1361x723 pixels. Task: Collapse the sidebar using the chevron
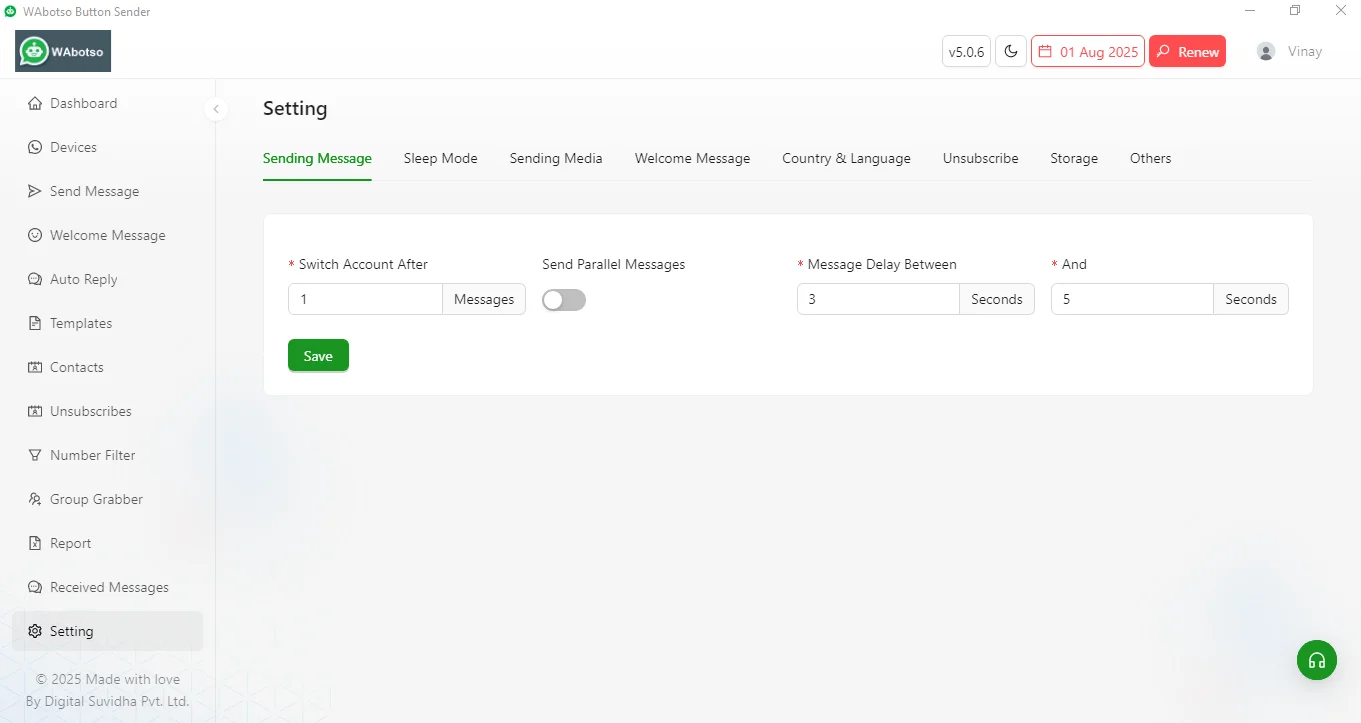click(x=216, y=109)
